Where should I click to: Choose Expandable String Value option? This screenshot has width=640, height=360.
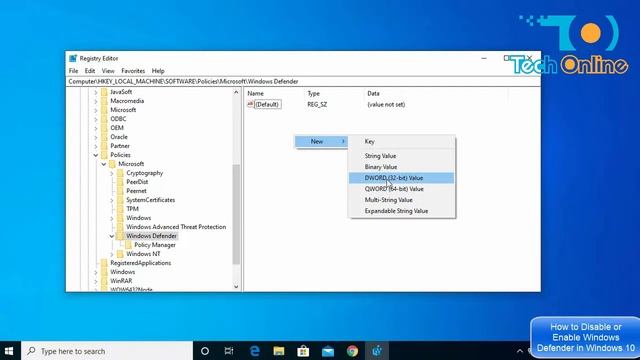402,211
